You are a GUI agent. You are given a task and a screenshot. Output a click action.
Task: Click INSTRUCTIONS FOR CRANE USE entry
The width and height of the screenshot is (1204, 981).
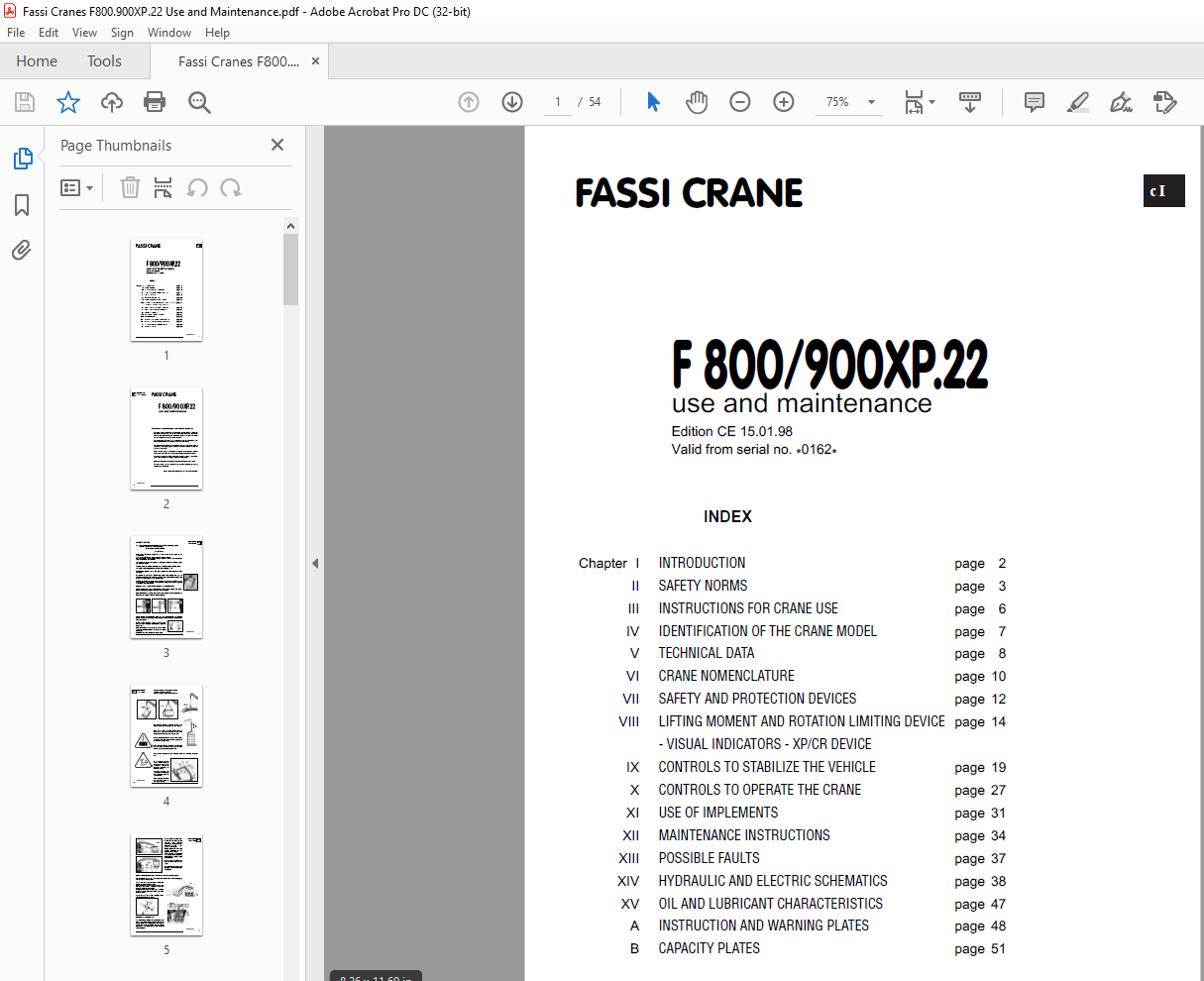pos(748,608)
